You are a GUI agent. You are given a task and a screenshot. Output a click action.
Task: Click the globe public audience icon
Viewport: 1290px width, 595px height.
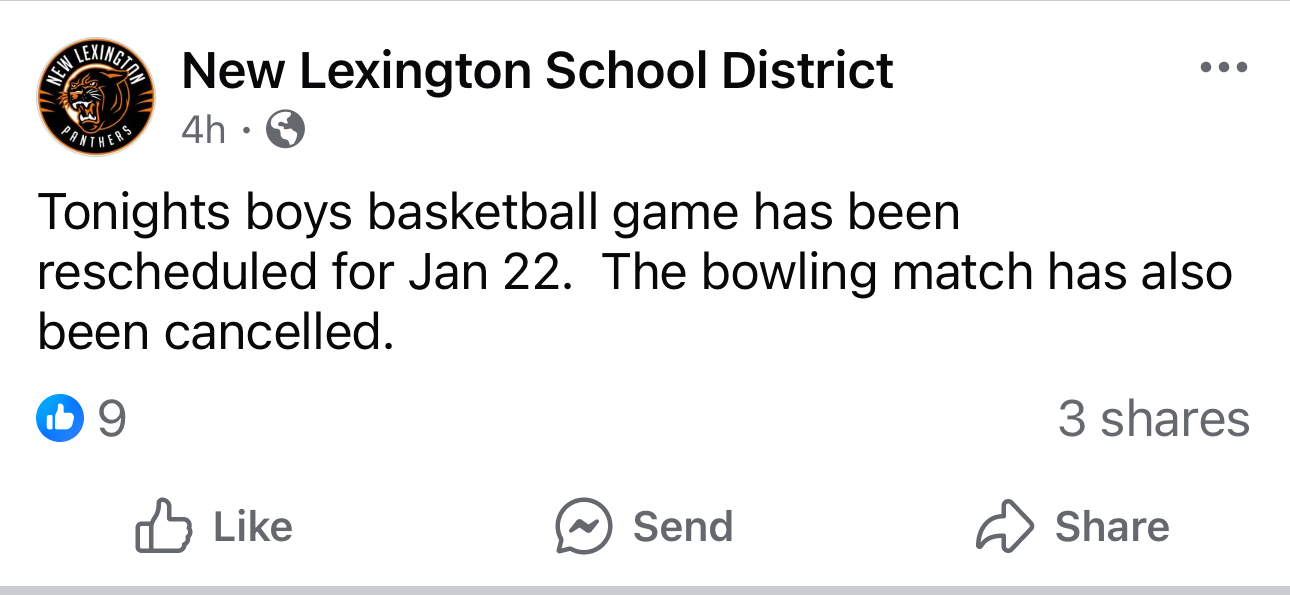(x=284, y=129)
